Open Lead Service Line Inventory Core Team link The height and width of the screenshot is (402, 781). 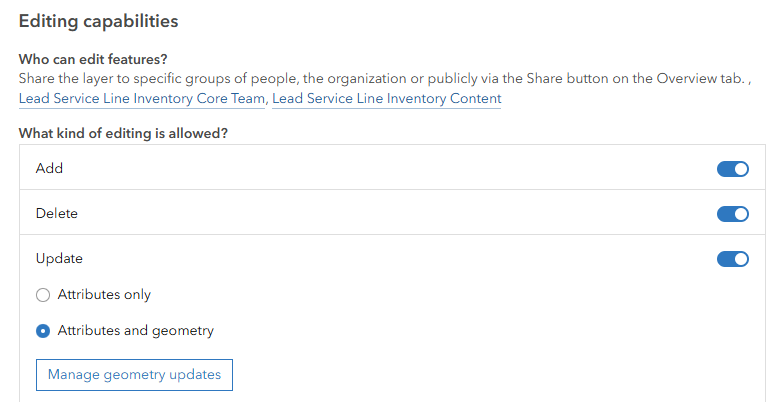coord(142,99)
